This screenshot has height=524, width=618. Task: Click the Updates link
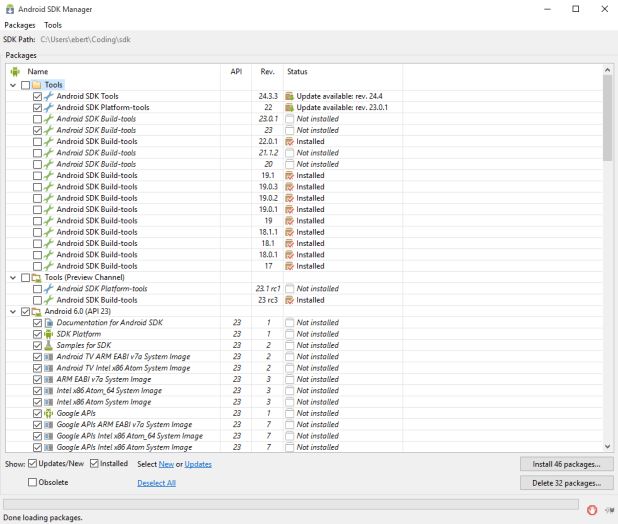(198, 465)
